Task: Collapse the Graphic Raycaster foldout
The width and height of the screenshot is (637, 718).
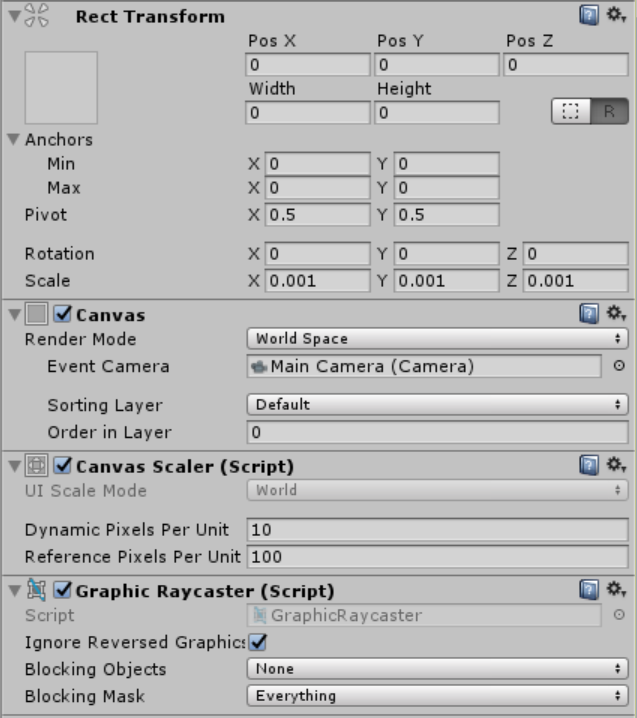Action: (x=15, y=591)
